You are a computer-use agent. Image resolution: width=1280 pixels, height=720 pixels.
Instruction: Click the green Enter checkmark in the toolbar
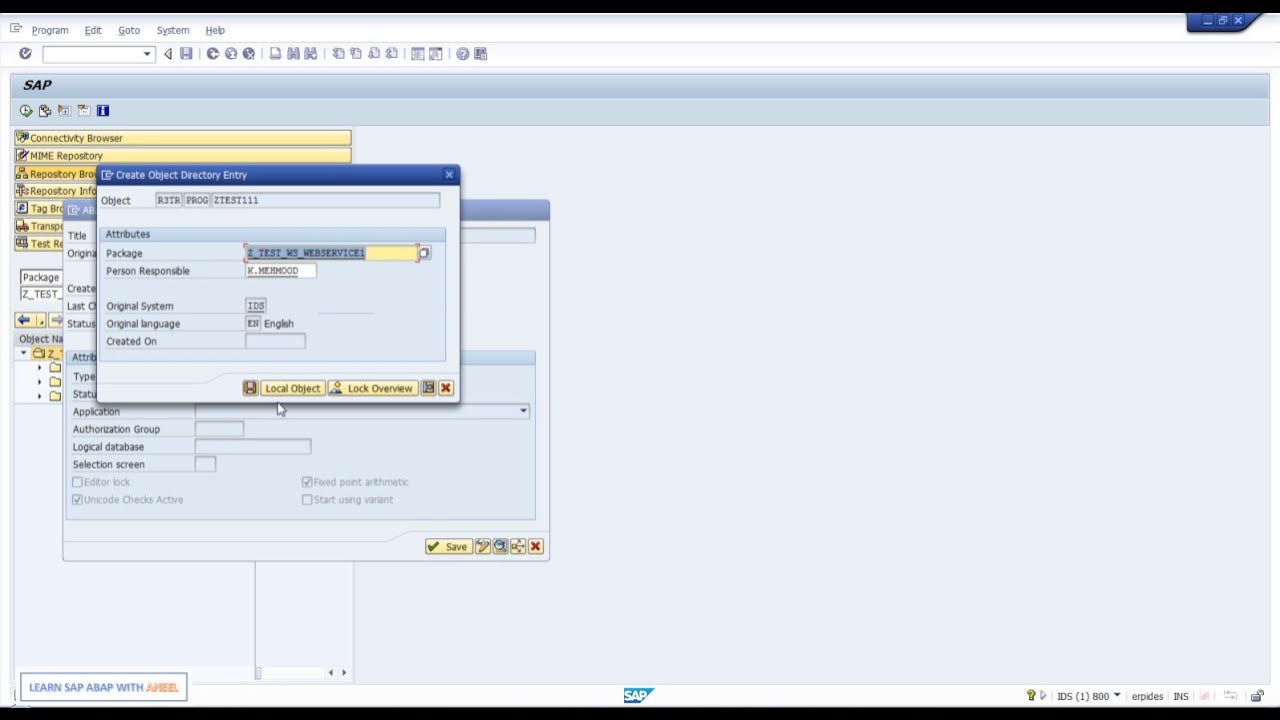25,54
